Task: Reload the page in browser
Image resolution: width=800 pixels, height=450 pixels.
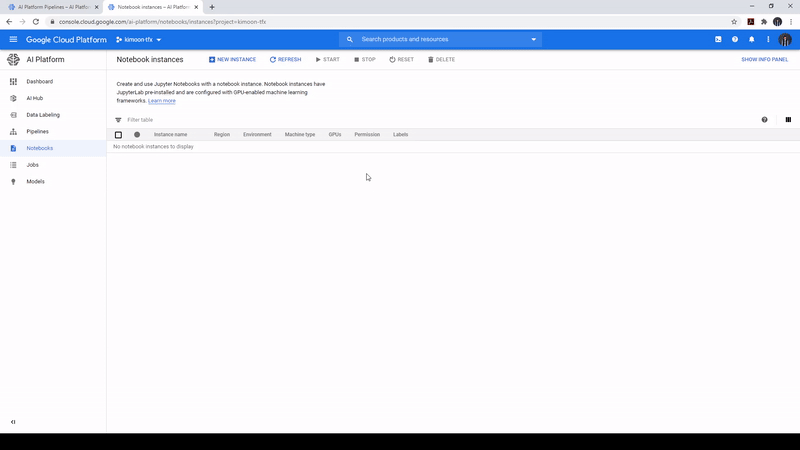Action: pos(36,22)
